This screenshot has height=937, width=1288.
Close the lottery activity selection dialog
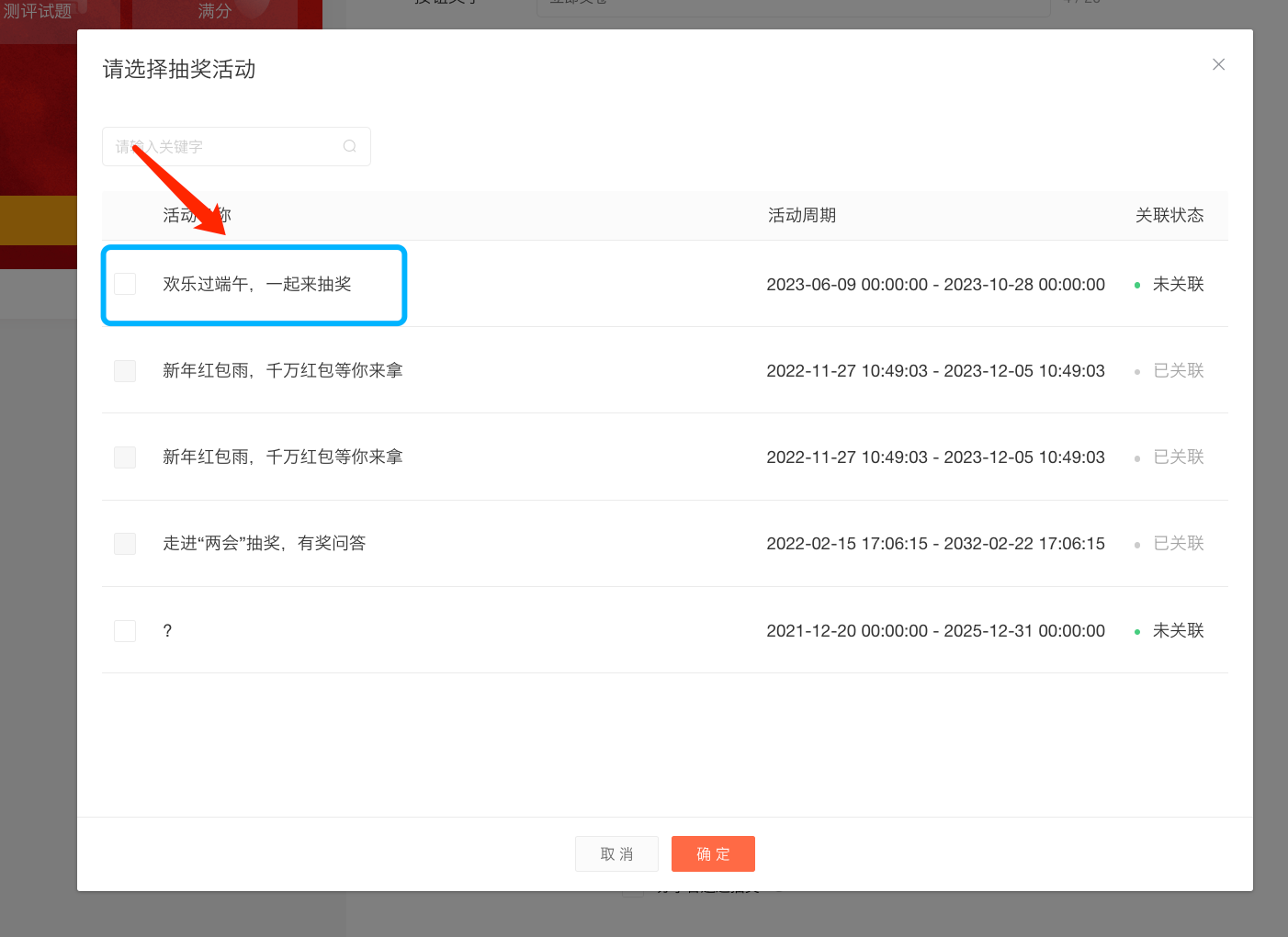1218,64
